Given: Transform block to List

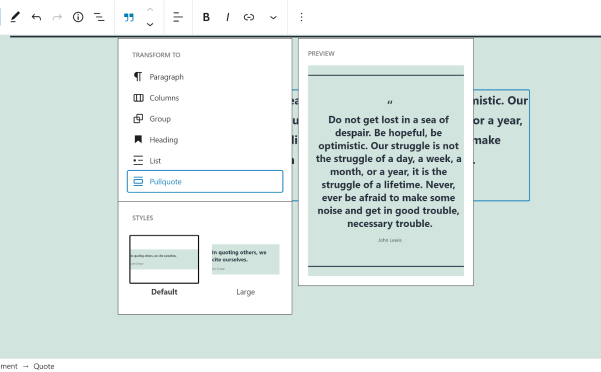Looking at the screenshot, I should (x=205, y=161).
